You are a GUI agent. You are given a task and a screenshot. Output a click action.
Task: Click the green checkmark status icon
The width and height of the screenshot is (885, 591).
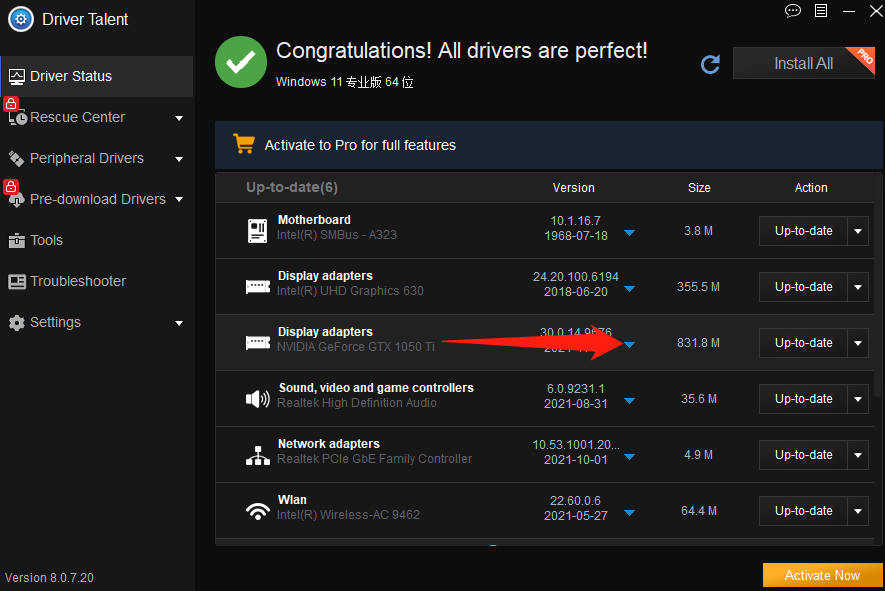[x=241, y=62]
